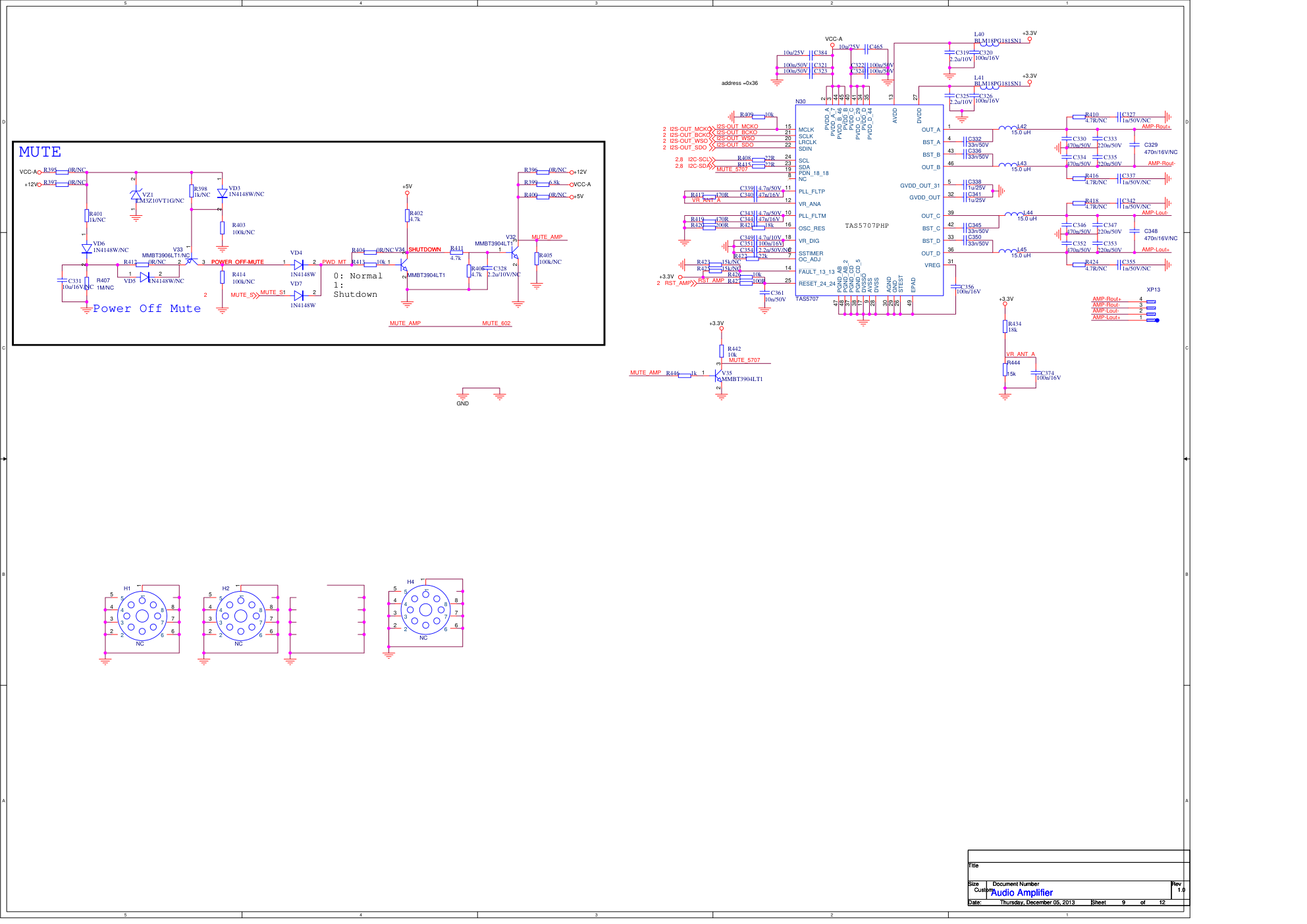Select the R434 18k resistor label

coord(1014,326)
